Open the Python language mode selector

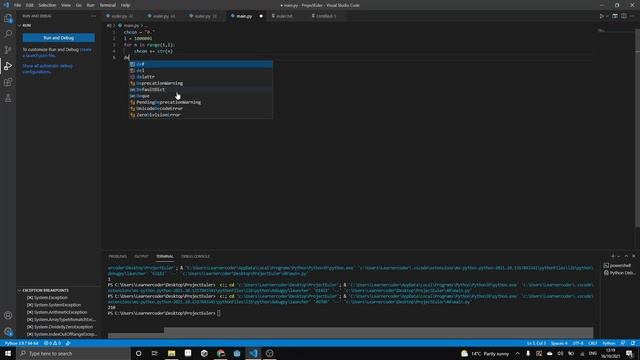click(x=609, y=343)
